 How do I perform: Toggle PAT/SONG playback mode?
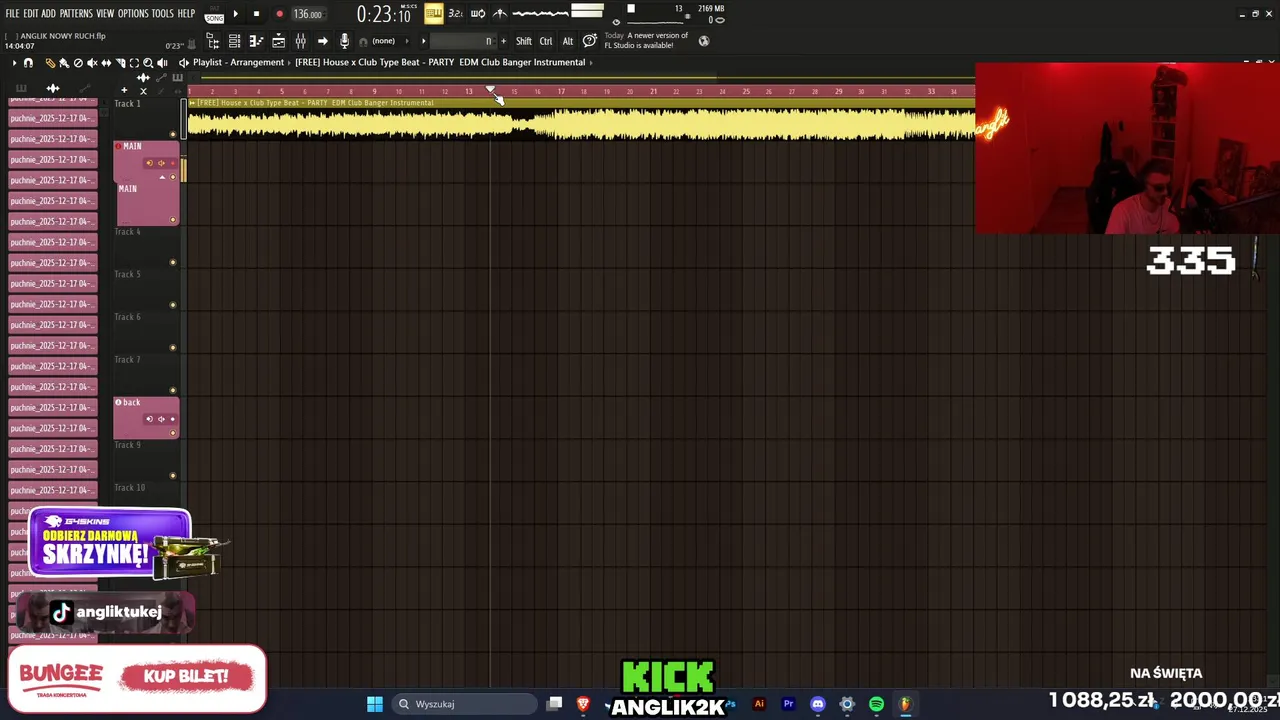[x=214, y=14]
